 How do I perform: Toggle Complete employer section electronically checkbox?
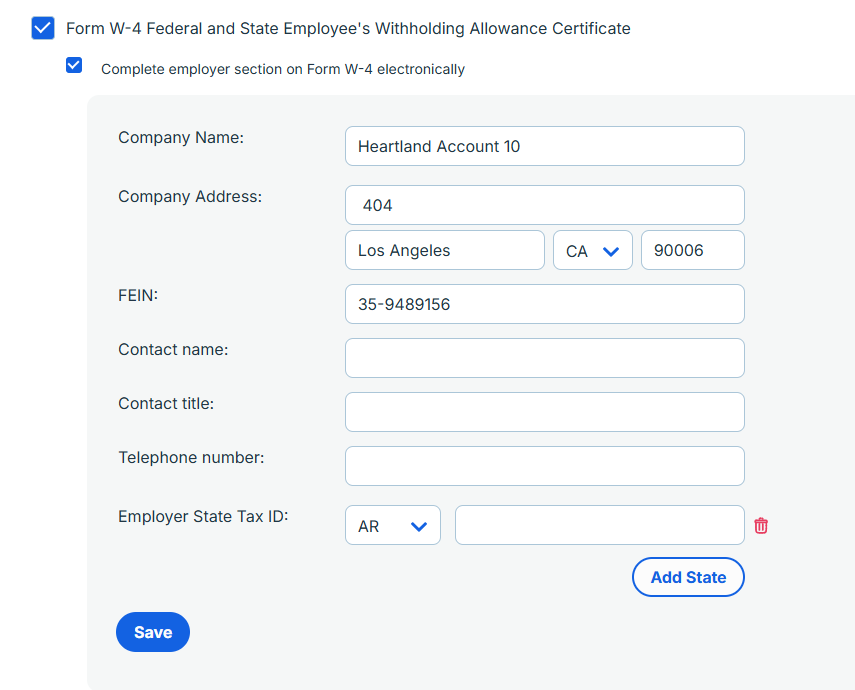pos(74,65)
